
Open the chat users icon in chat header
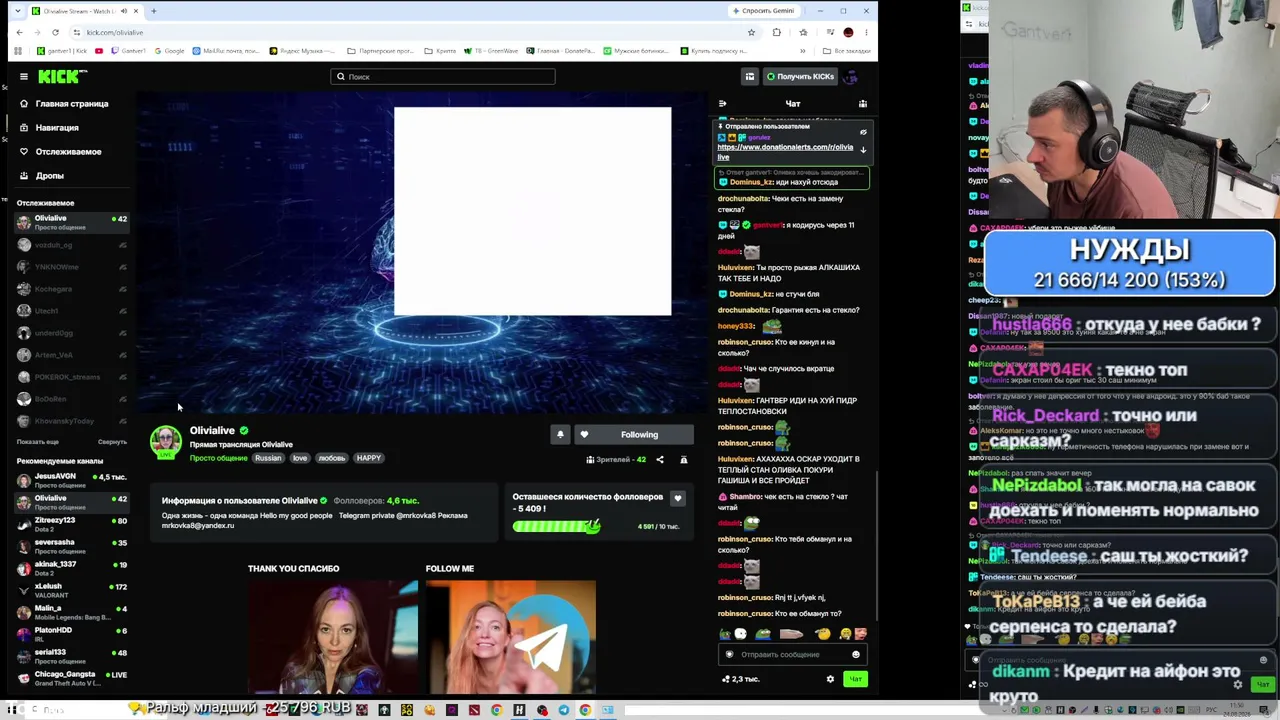[862, 103]
